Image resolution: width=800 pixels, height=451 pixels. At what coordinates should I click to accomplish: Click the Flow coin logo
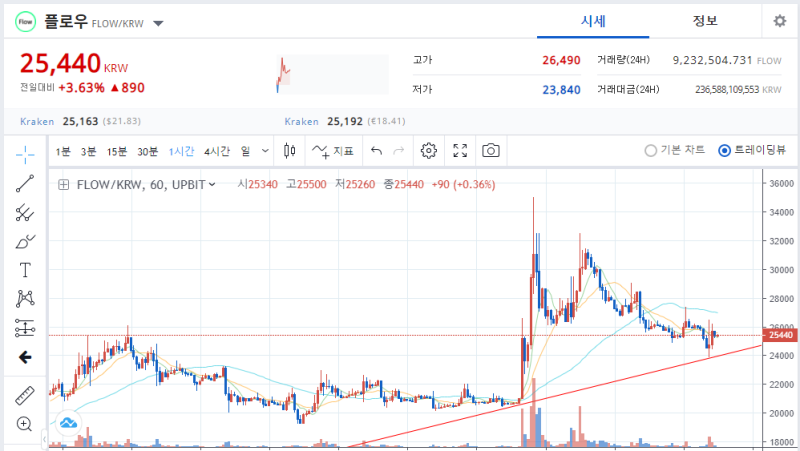[26, 22]
